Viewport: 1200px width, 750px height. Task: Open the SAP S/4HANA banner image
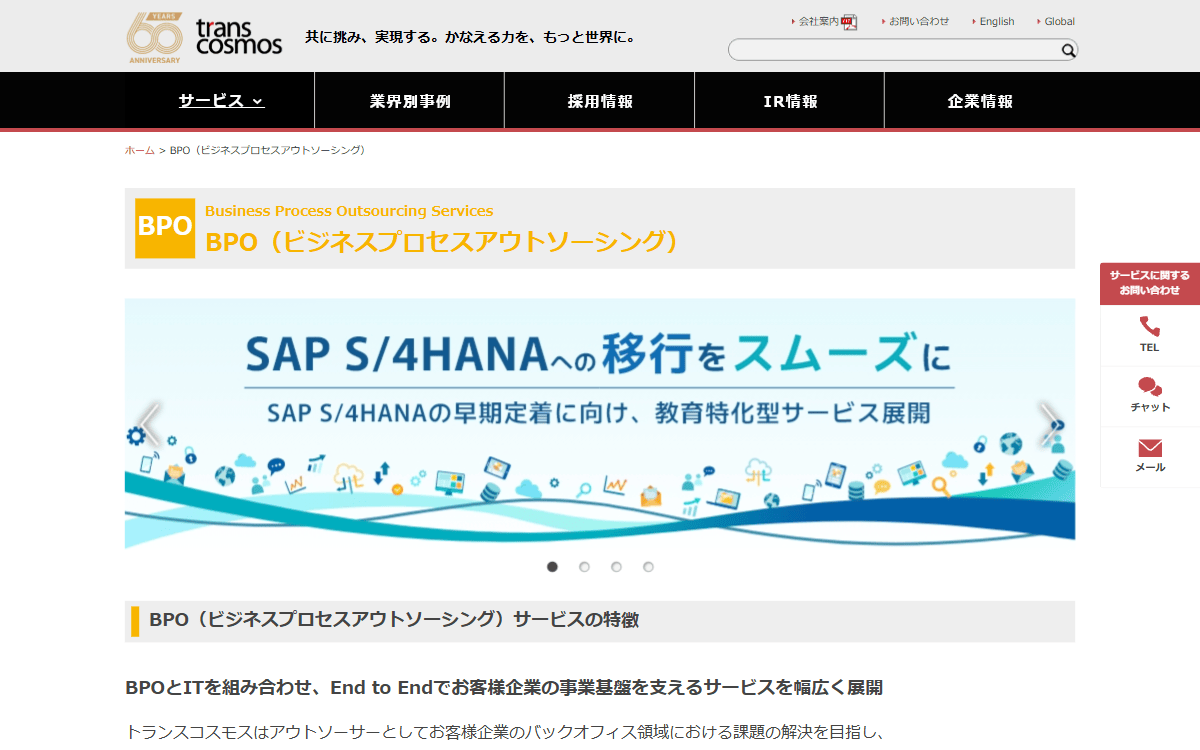[600, 423]
